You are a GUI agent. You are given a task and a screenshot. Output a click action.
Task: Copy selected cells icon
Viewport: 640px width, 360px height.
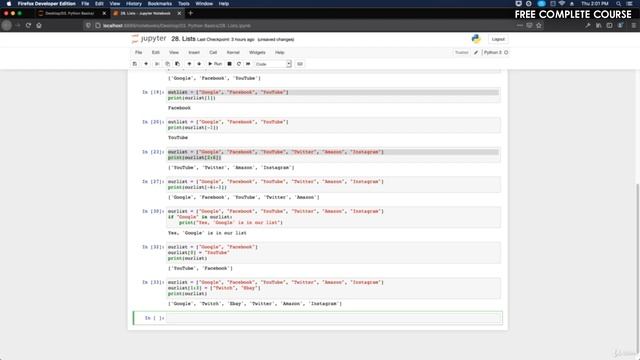tap(167, 64)
